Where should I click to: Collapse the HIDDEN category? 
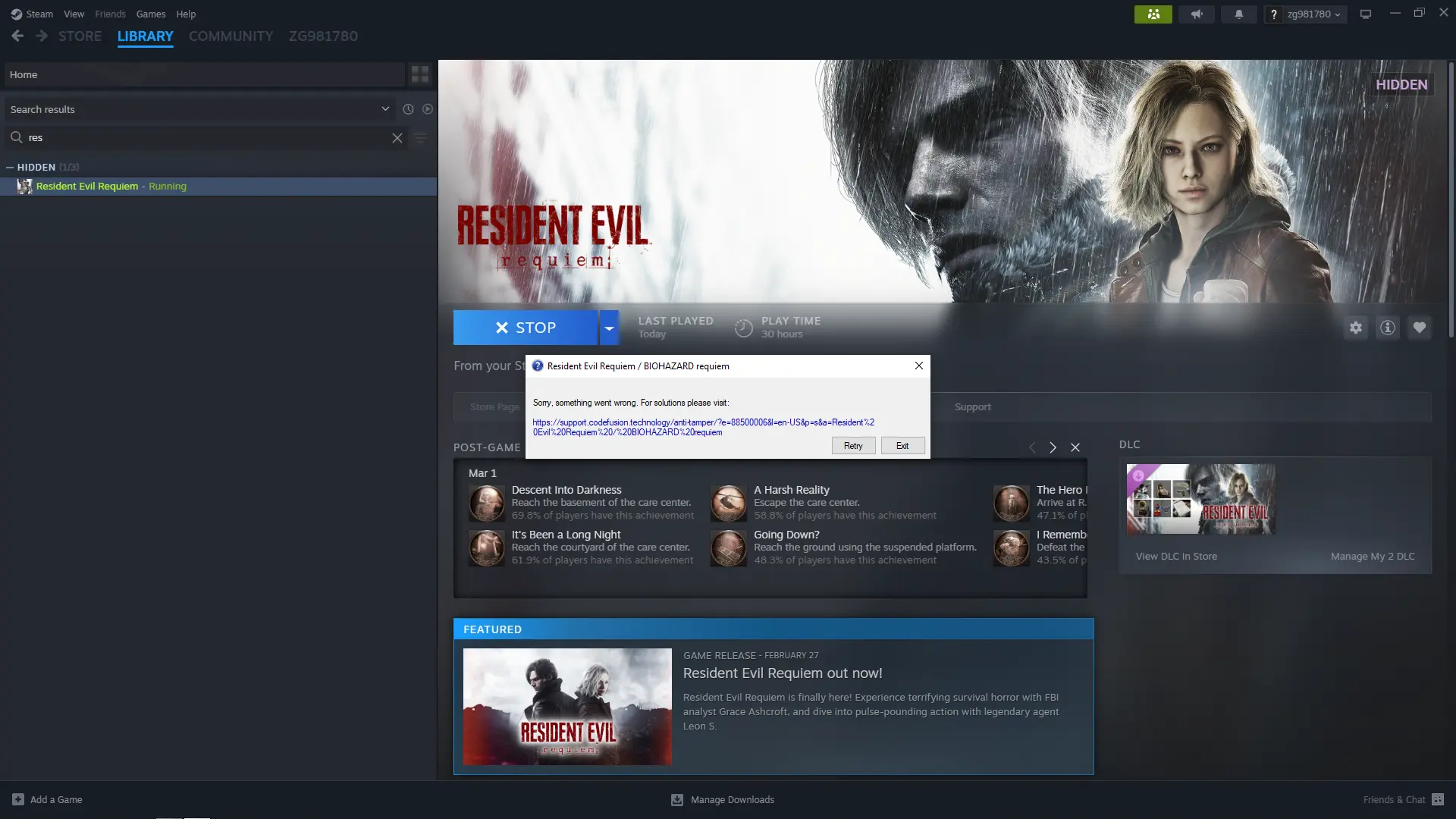(10, 167)
